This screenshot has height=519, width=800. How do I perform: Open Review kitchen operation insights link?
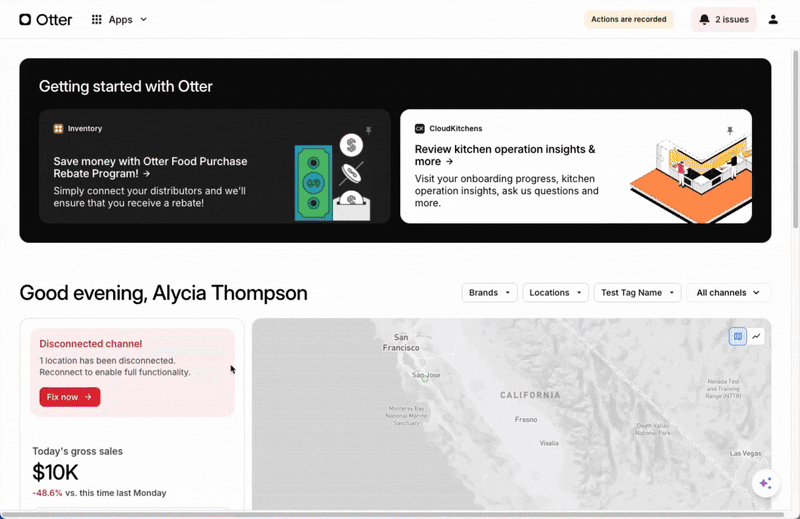[x=505, y=155]
